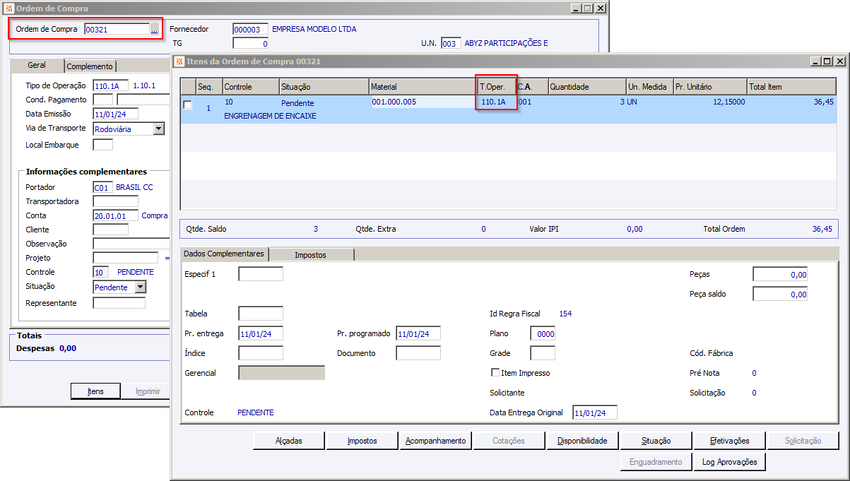This screenshot has height=481, width=850.
Task: Click the T.Oper. column header
Action: click(497, 86)
